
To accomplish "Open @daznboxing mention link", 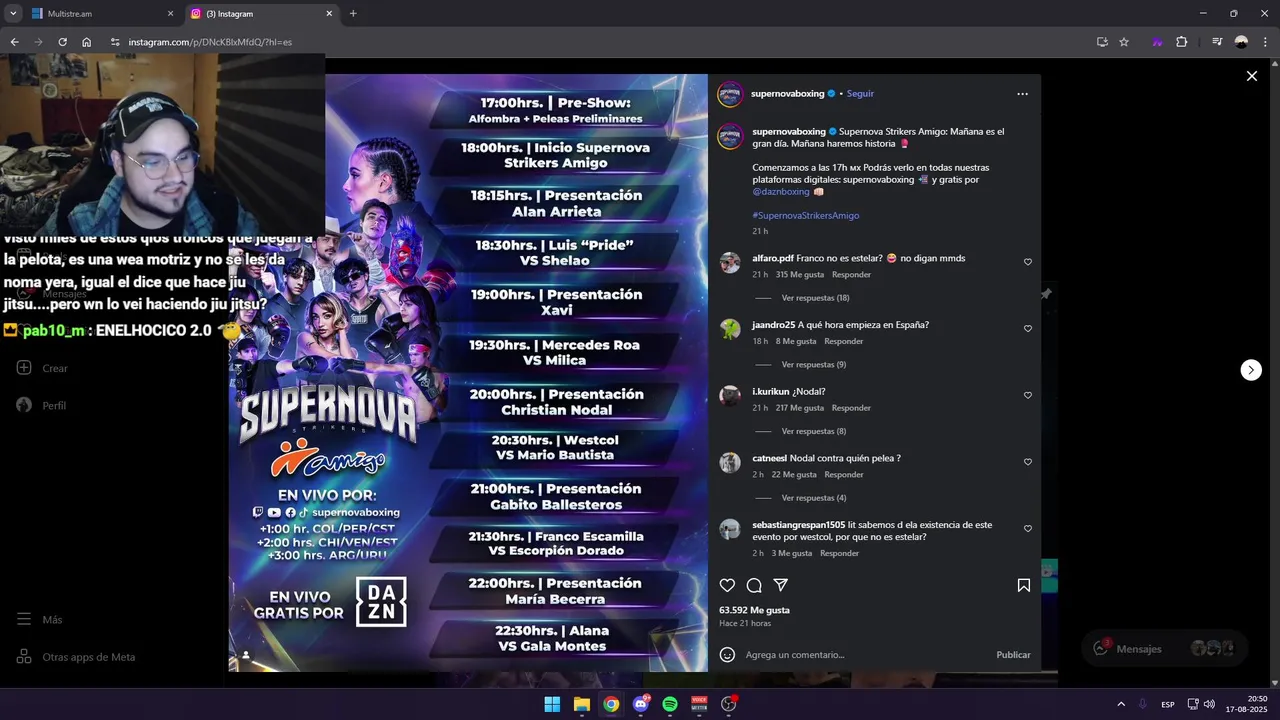I will tap(781, 192).
